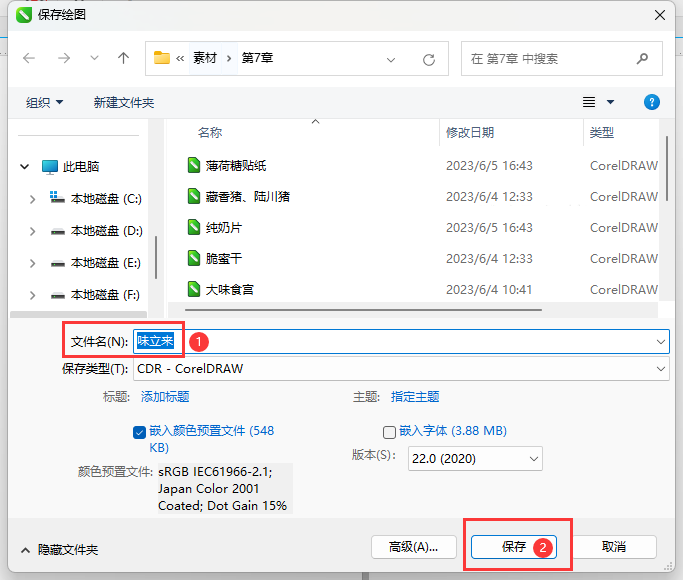Go up one folder level
Image resolution: width=683 pixels, height=580 pixels.
point(123,58)
